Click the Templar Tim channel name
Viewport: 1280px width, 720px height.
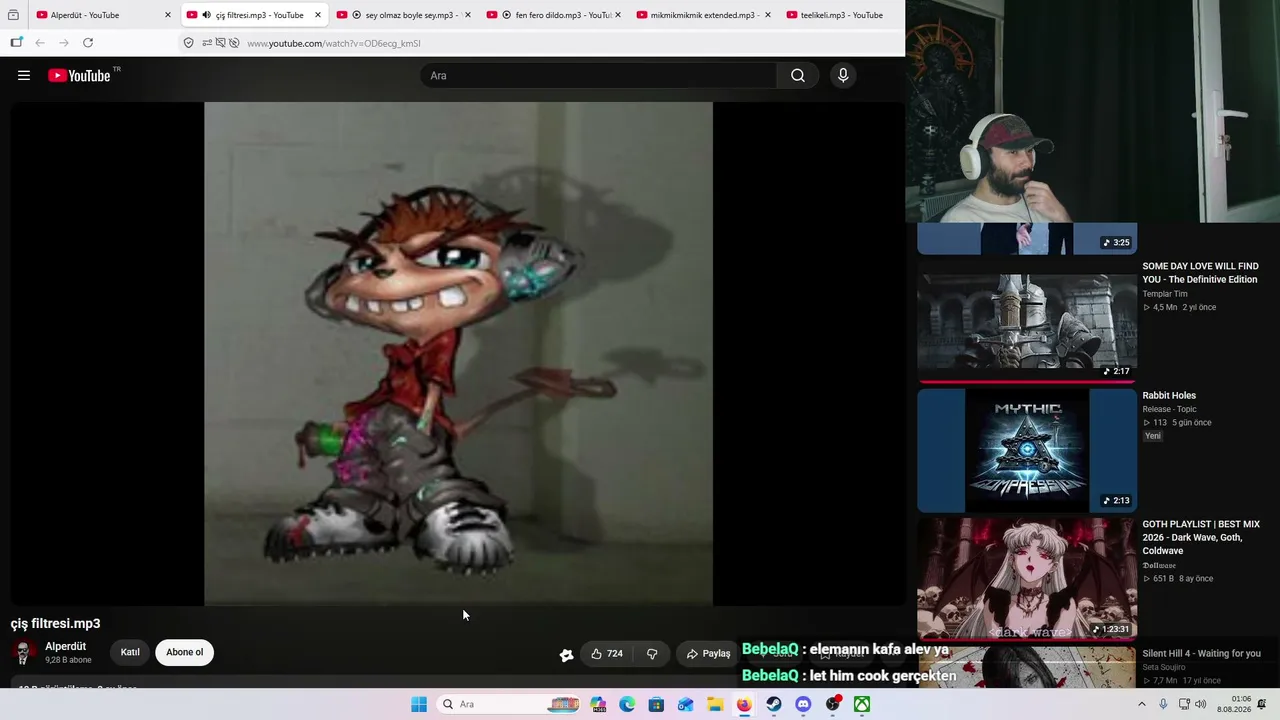(1165, 294)
